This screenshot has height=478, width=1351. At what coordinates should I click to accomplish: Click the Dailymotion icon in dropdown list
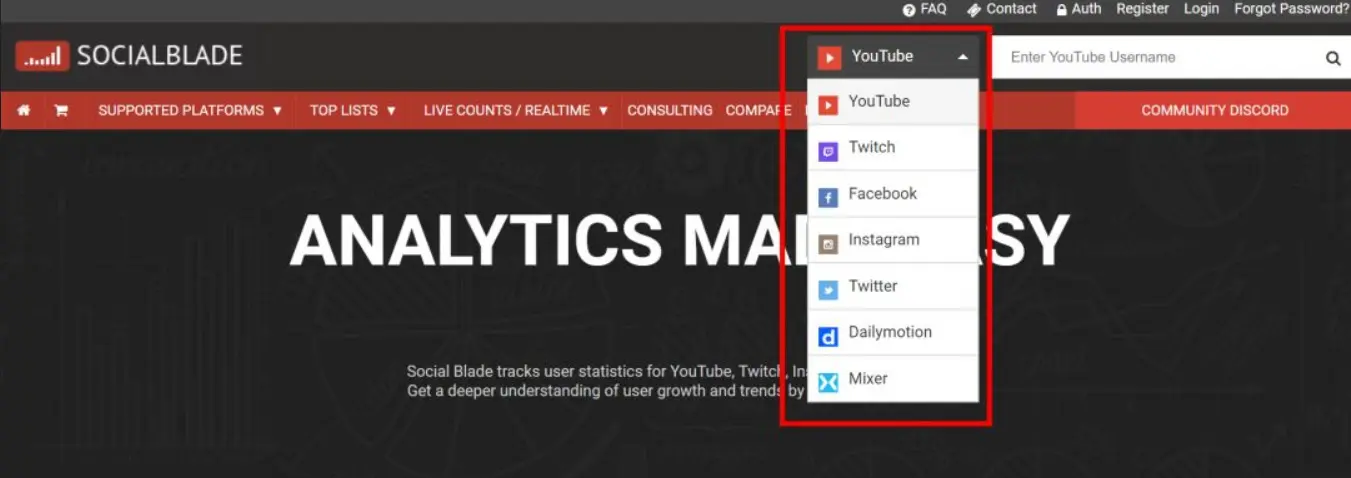(x=828, y=336)
